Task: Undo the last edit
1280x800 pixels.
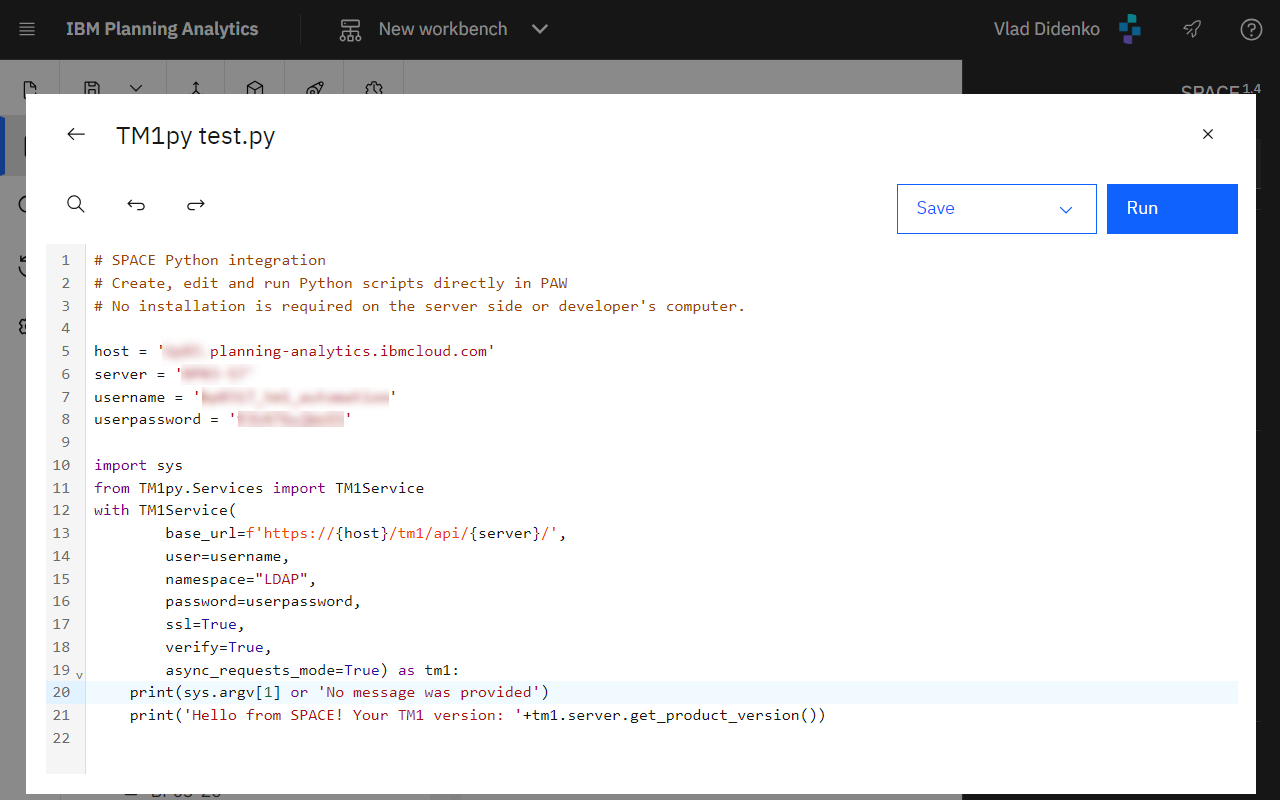Action: coord(136,204)
